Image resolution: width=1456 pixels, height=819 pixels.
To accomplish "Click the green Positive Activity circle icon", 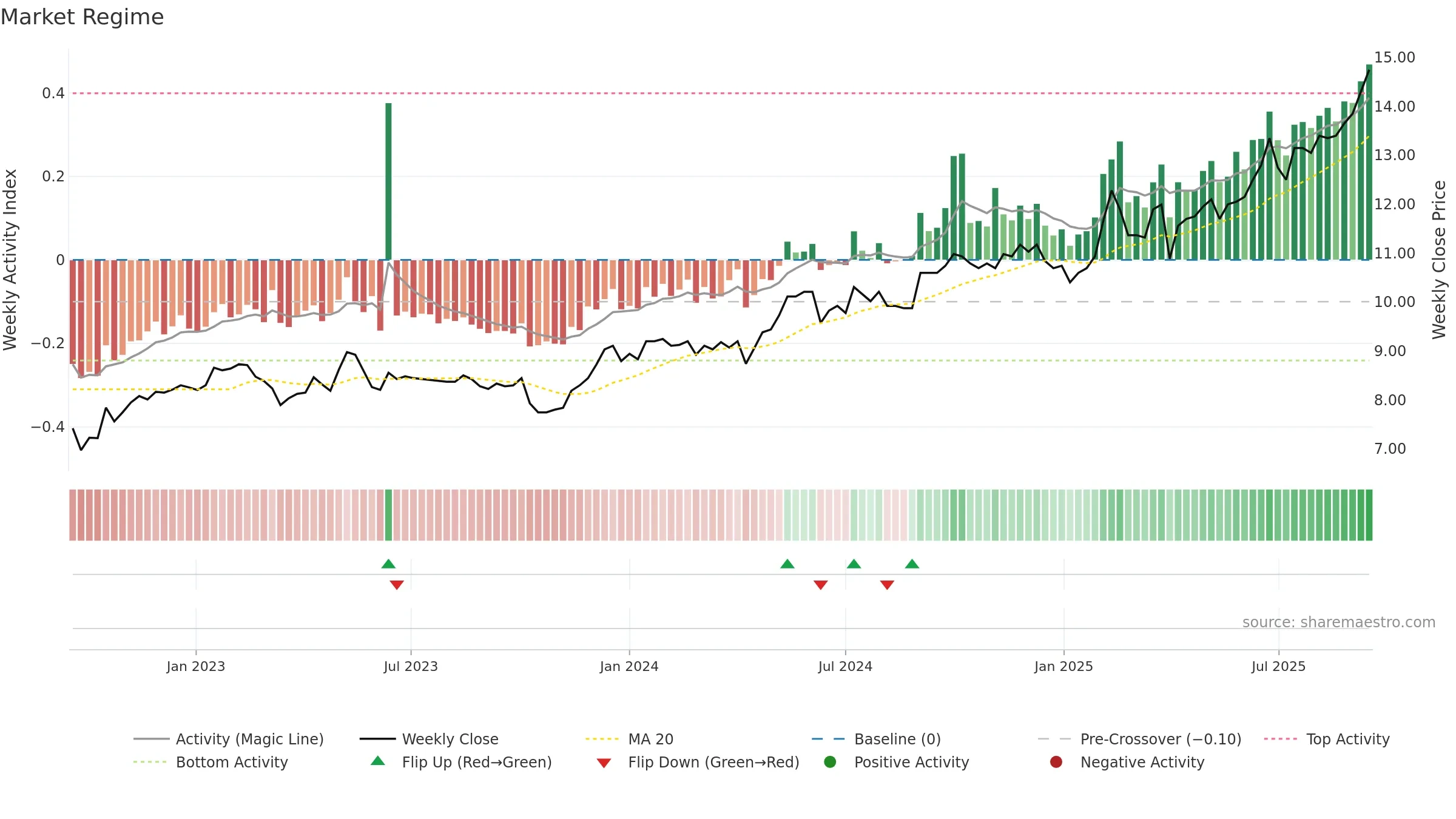I will (830, 762).
